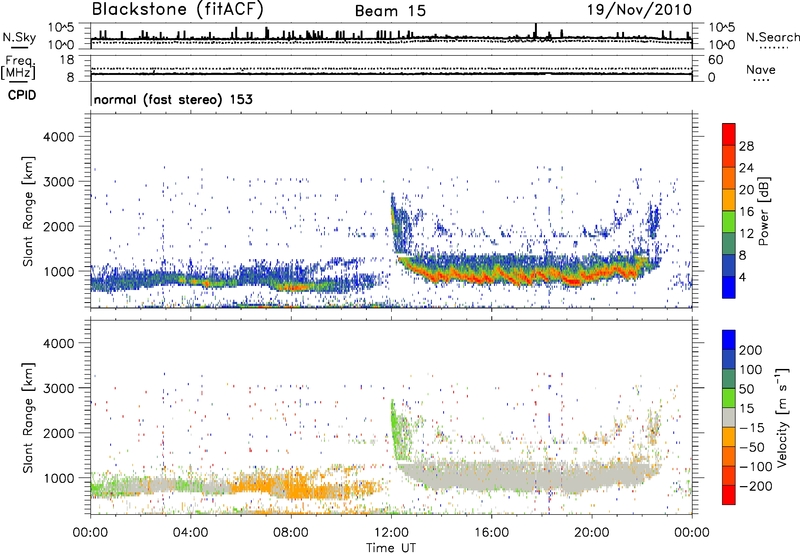
Task: Click the 'Beam 15' header label
Action: (x=390, y=11)
